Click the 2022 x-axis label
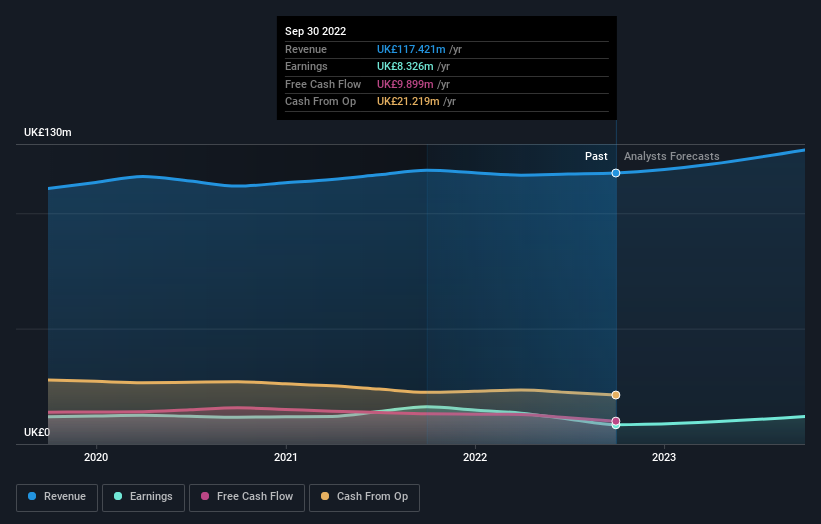Screen dimensions: 821x524 tap(475, 457)
